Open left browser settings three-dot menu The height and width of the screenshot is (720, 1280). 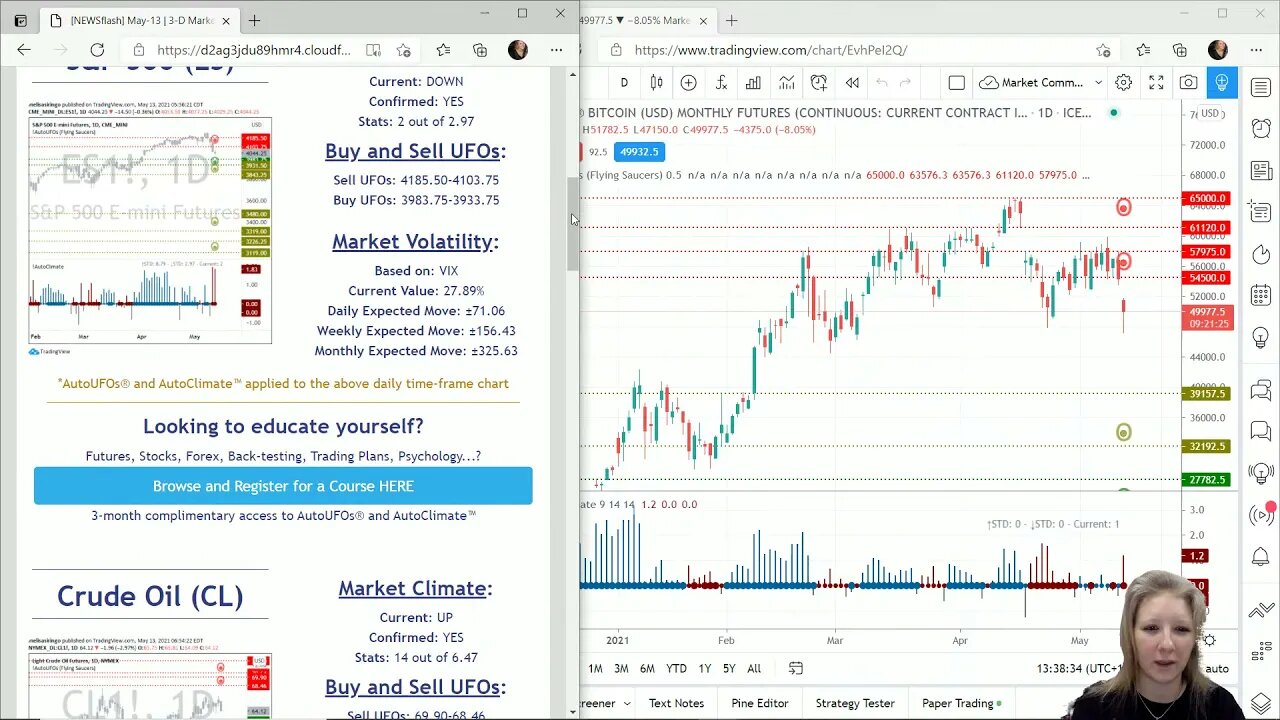pos(557,50)
